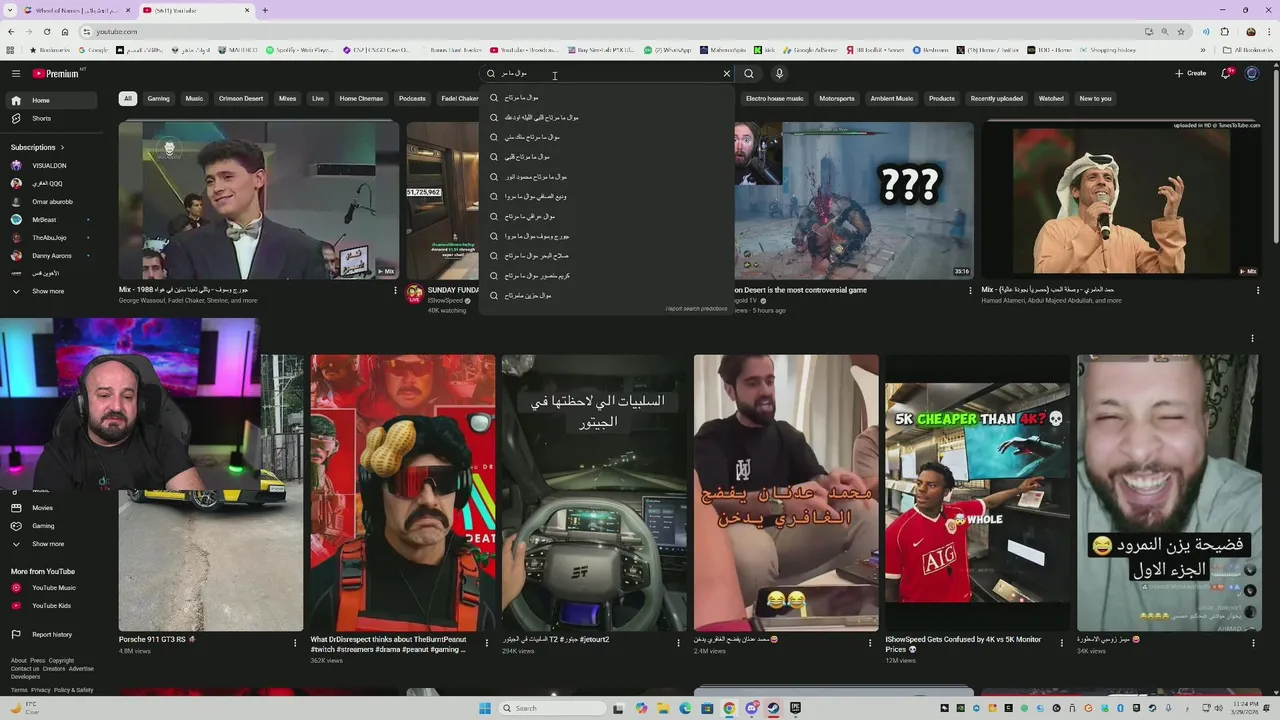This screenshot has height=720, width=1280.
Task: Open the YouTube hamburger guide menu
Action: [x=16, y=73]
